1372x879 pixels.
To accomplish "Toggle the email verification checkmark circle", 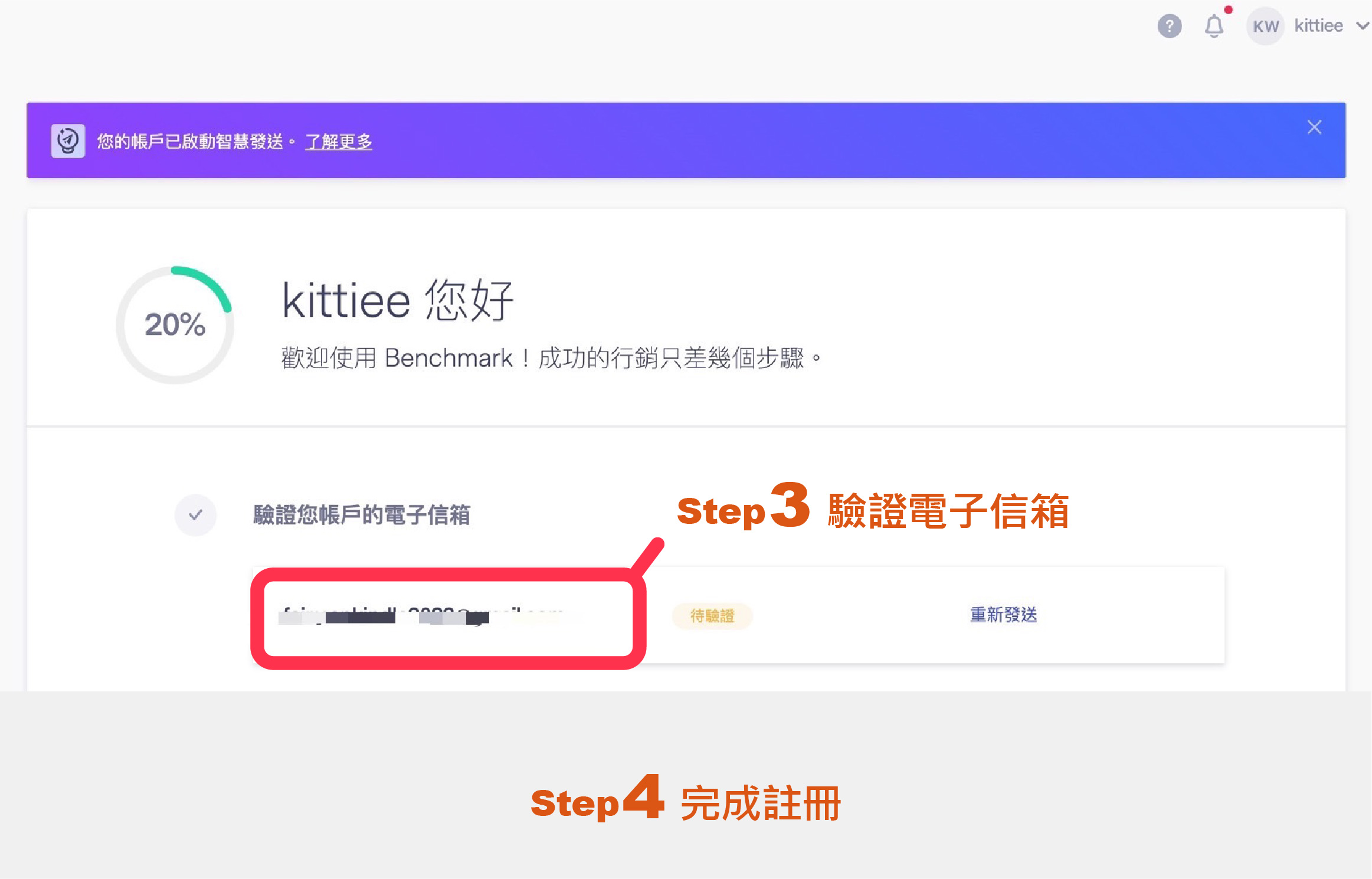I will [195, 515].
